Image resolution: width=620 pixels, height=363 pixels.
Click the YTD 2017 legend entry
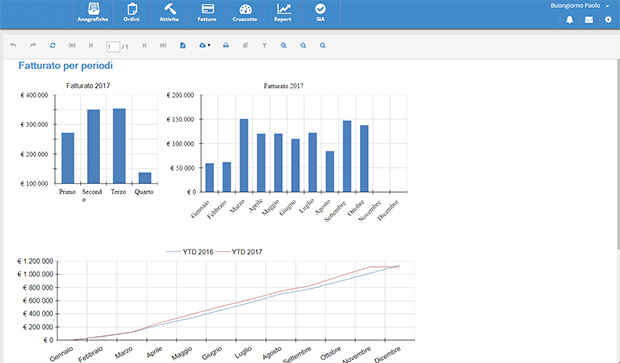[239, 252]
